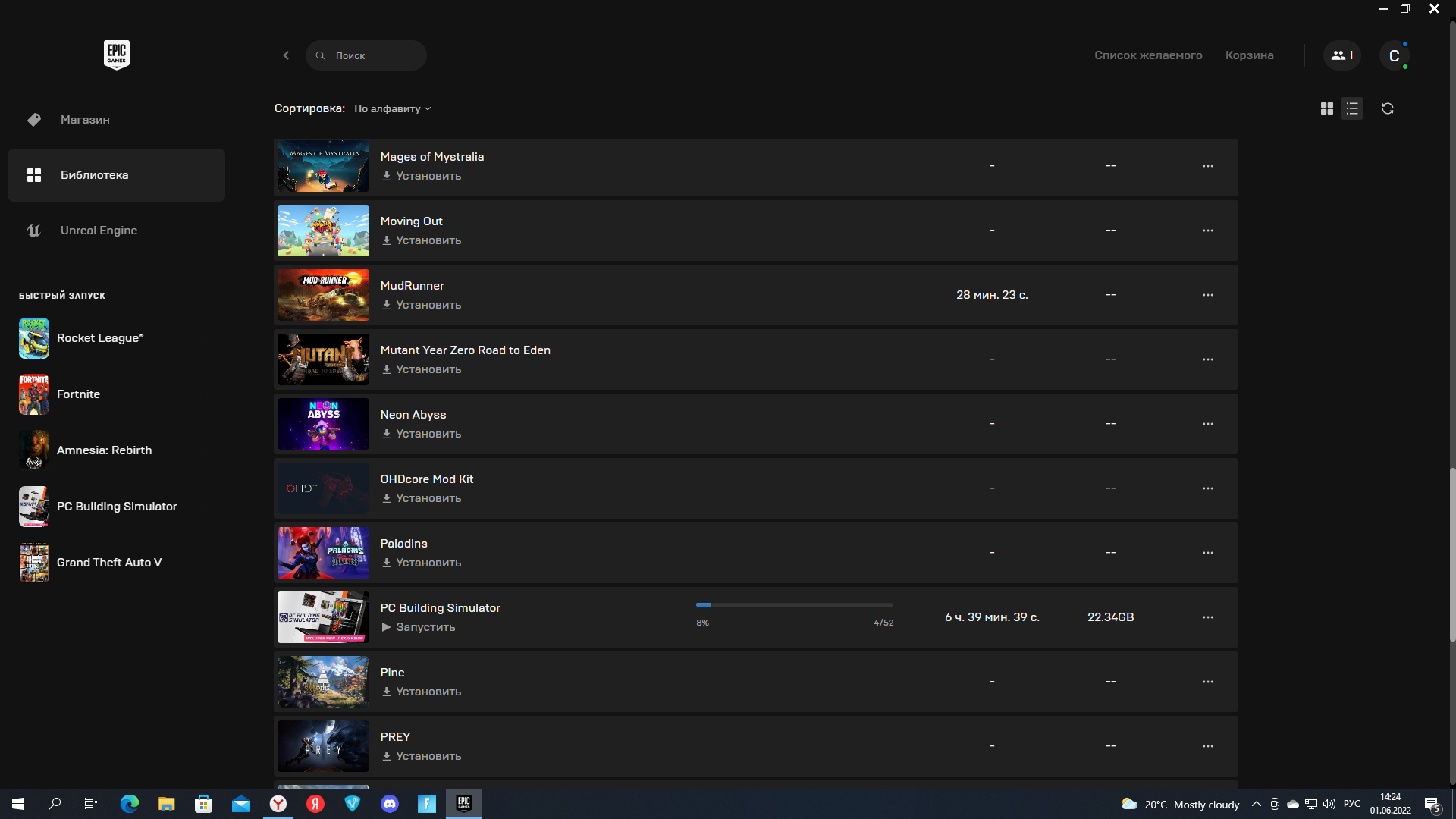Open options menu for Mages of Mystralia

click(x=1208, y=166)
